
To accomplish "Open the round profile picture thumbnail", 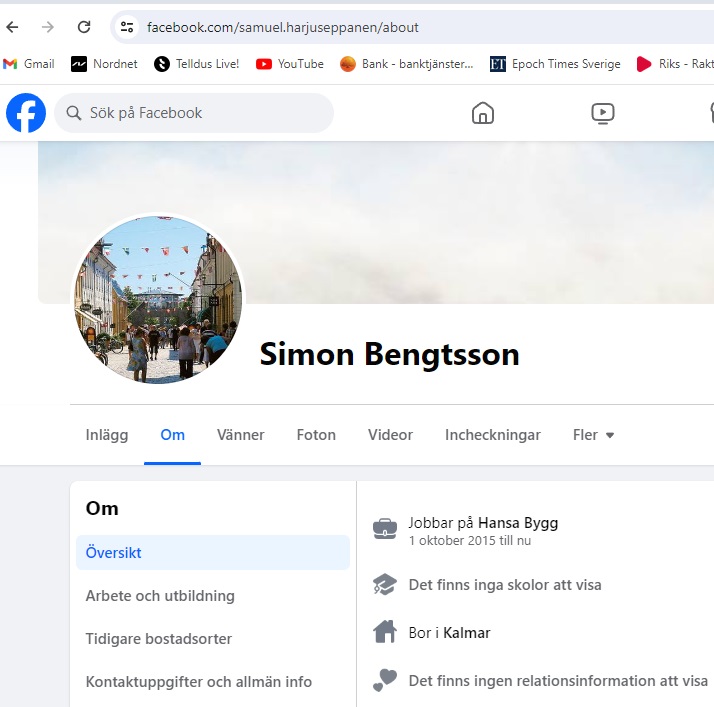I will pyautogui.click(x=158, y=299).
